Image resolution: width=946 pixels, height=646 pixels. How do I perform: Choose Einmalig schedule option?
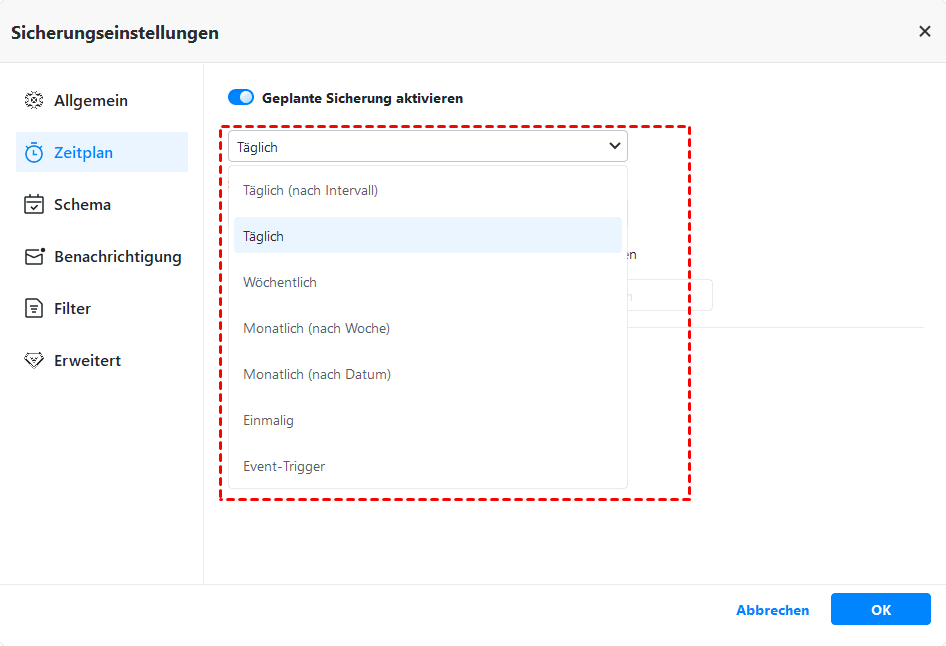(268, 420)
